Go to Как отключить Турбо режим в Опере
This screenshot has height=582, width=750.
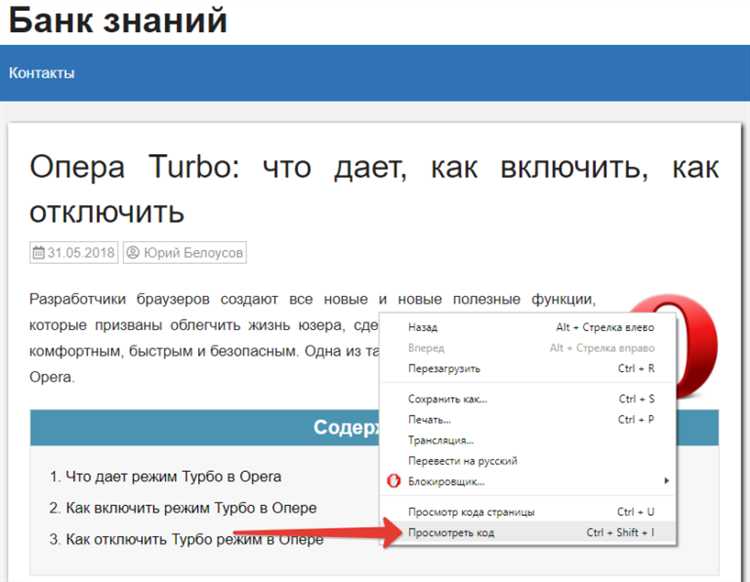pyautogui.click(x=194, y=539)
